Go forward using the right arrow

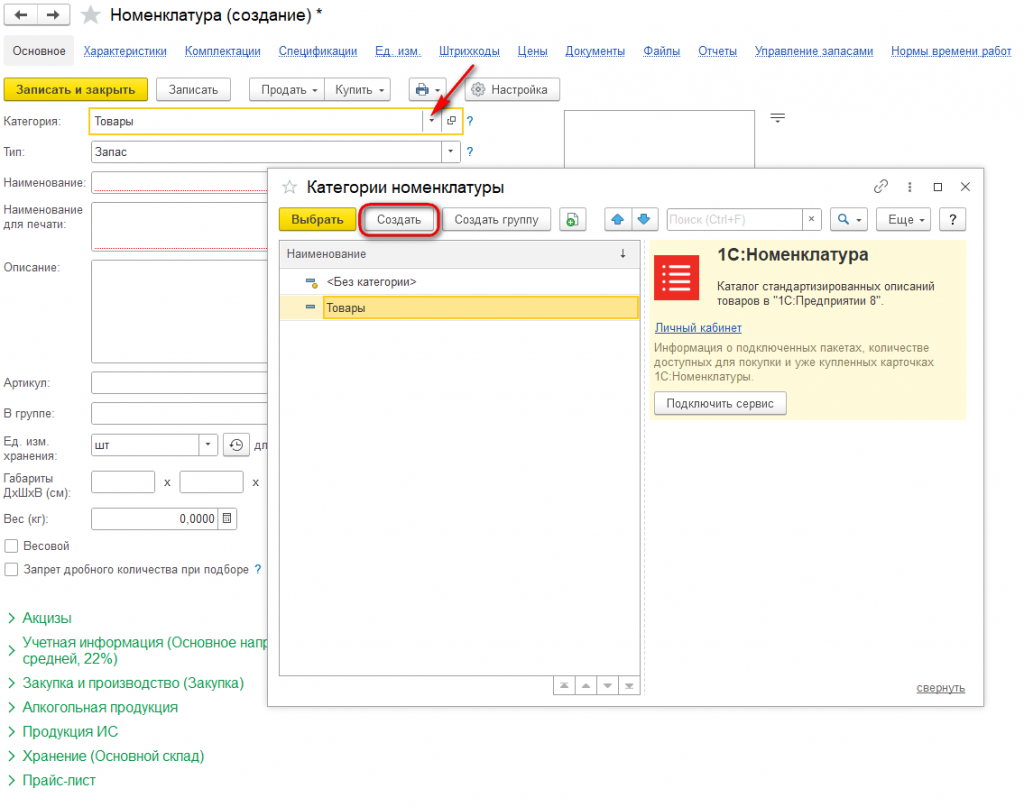point(54,14)
